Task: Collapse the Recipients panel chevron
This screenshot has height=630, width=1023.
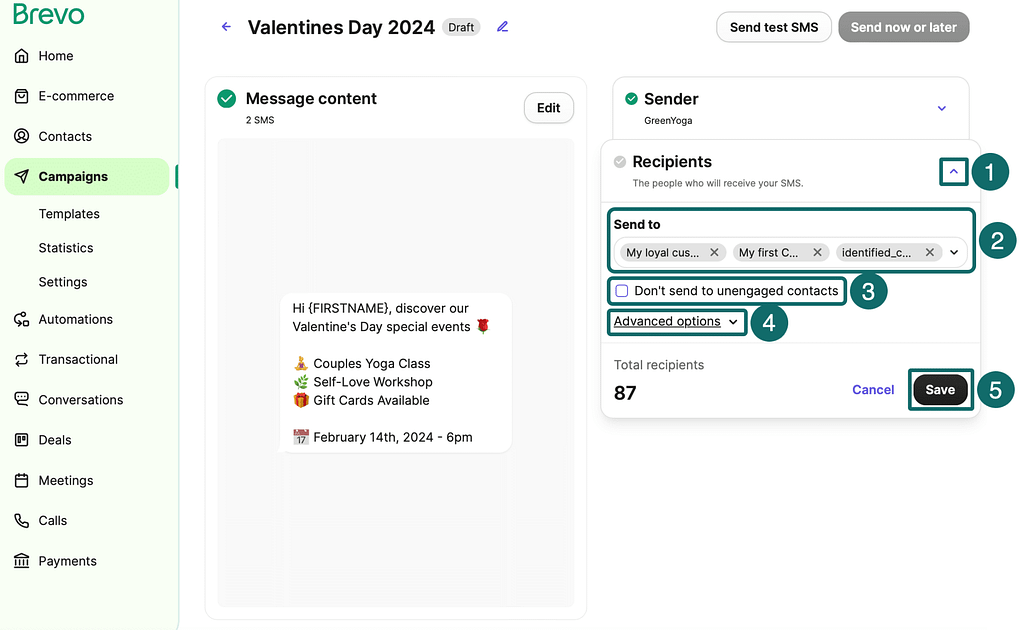Action: [953, 172]
